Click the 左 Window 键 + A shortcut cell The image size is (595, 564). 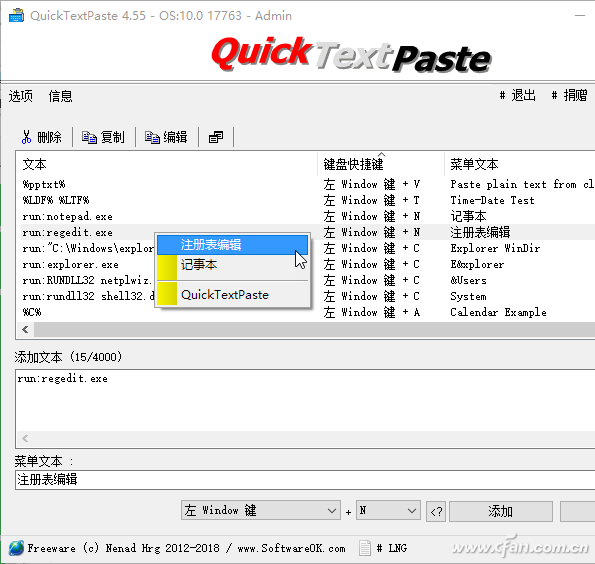[372, 312]
